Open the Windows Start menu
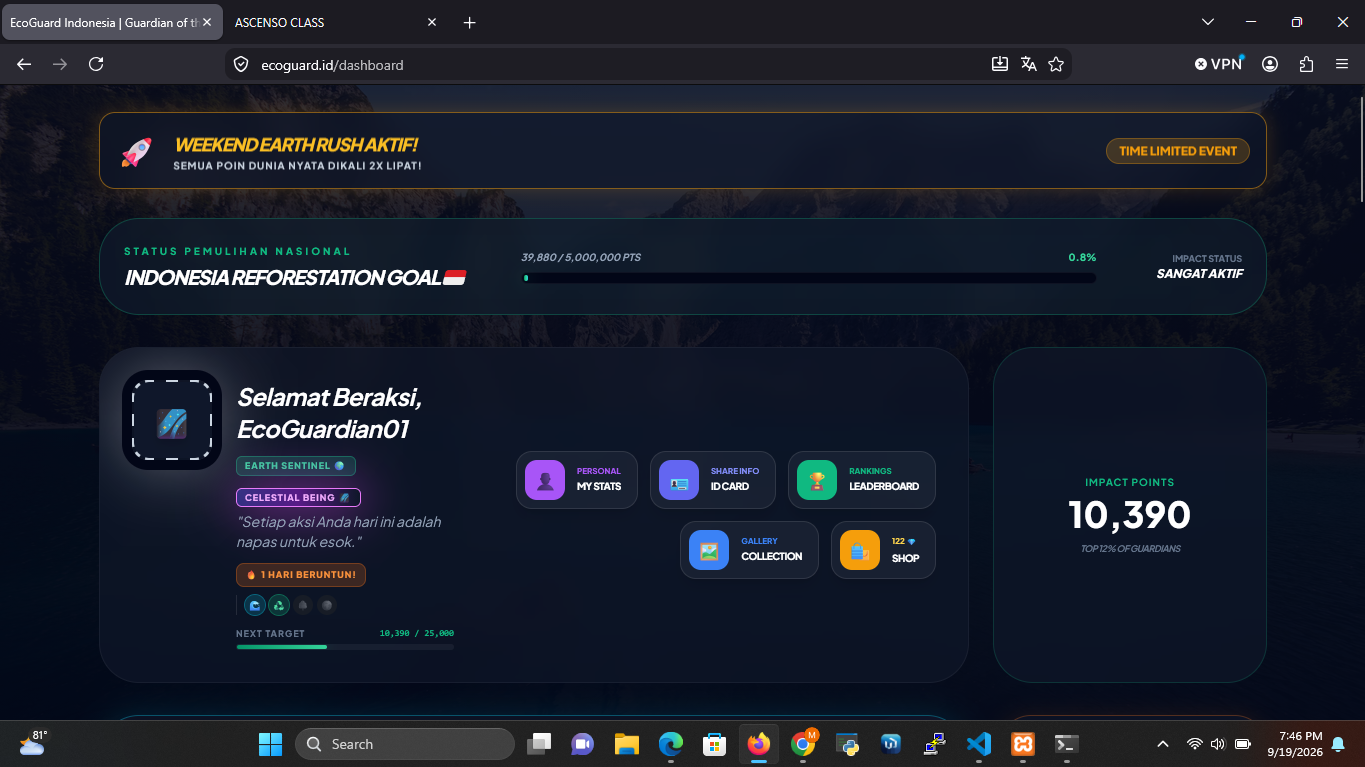 [x=270, y=744]
